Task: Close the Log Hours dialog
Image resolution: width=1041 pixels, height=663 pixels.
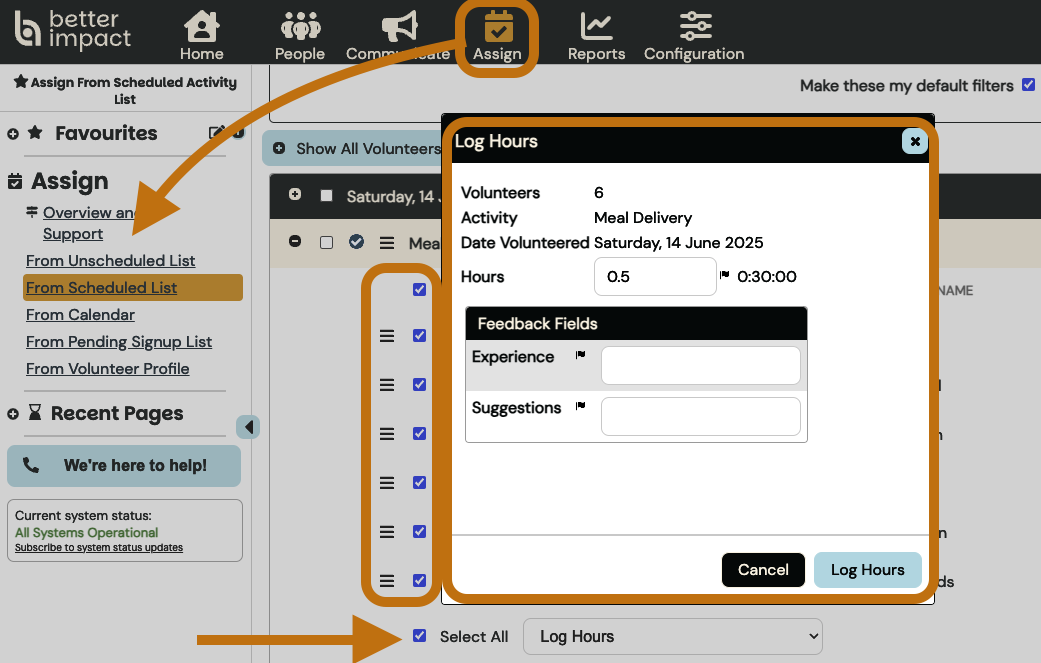Action: click(914, 141)
